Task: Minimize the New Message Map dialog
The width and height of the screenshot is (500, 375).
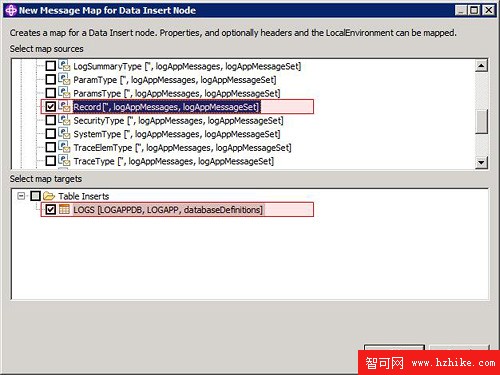Action: [x=461, y=10]
